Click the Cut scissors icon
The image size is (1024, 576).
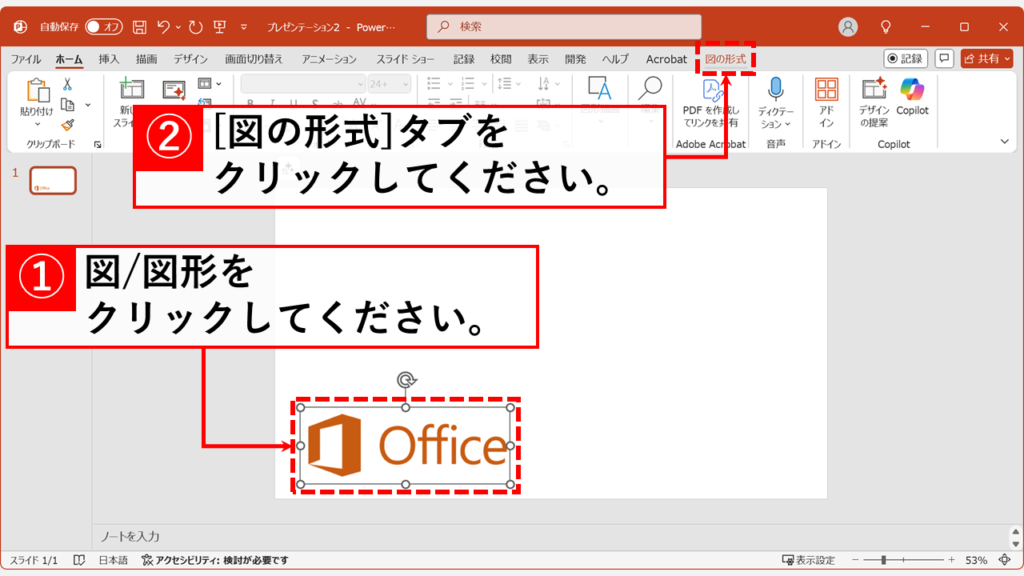coord(67,84)
